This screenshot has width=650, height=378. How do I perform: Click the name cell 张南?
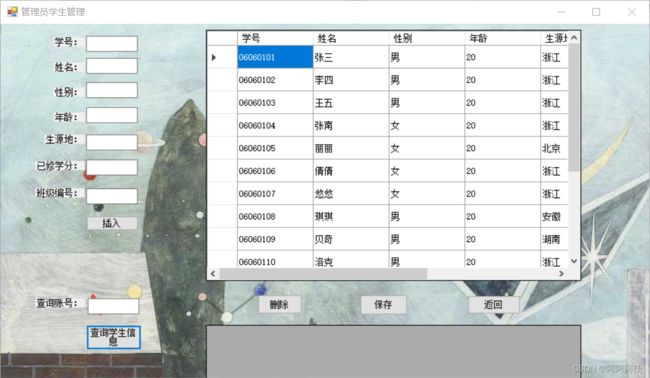pyautogui.click(x=351, y=125)
